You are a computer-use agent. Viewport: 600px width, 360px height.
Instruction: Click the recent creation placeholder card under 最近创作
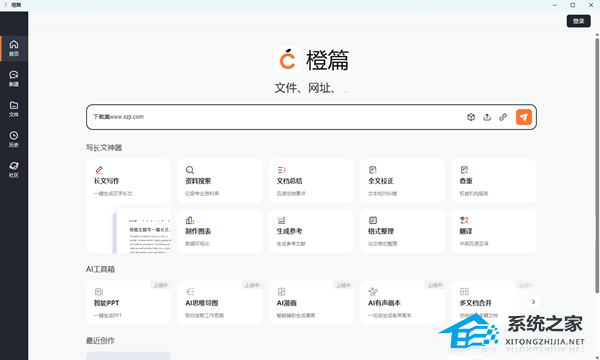point(129,355)
